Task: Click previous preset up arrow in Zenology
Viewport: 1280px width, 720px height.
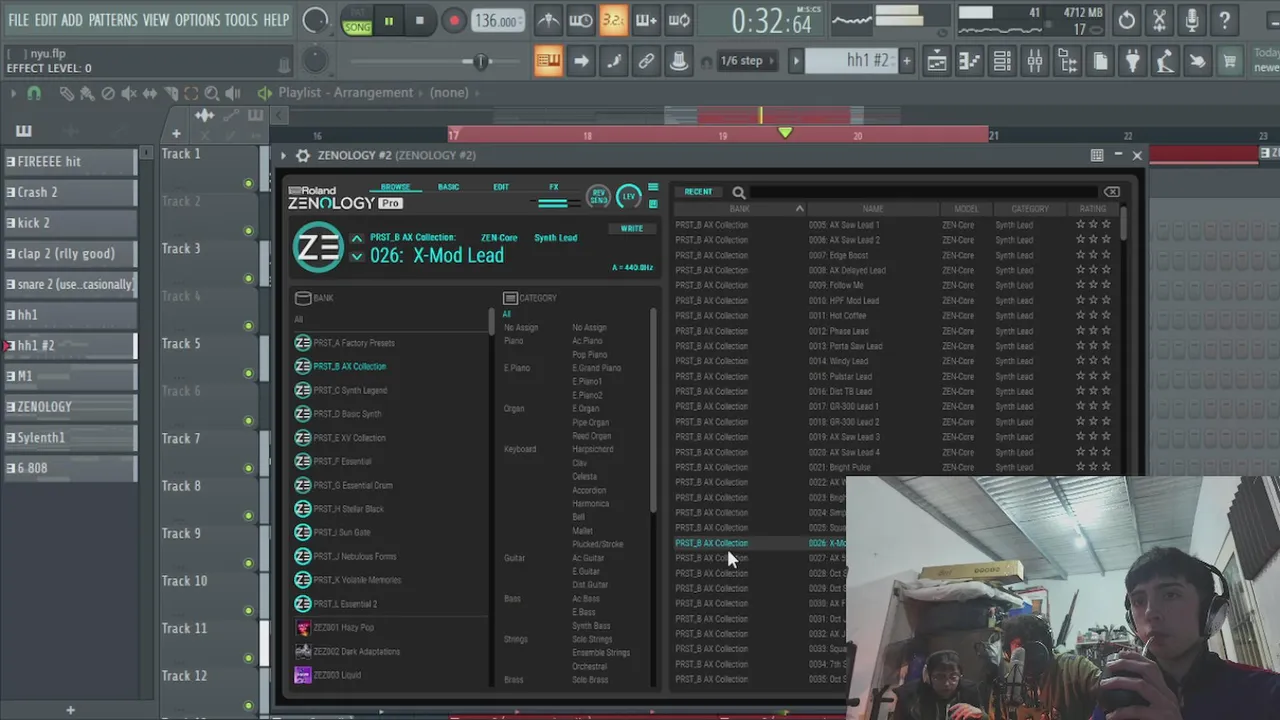Action: 356,239
